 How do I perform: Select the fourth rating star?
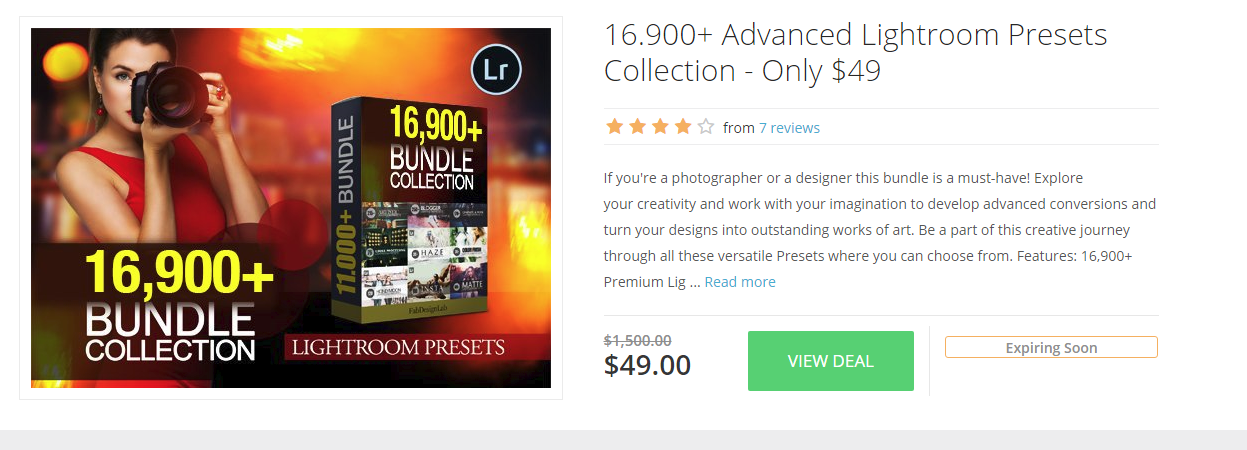coord(683,127)
